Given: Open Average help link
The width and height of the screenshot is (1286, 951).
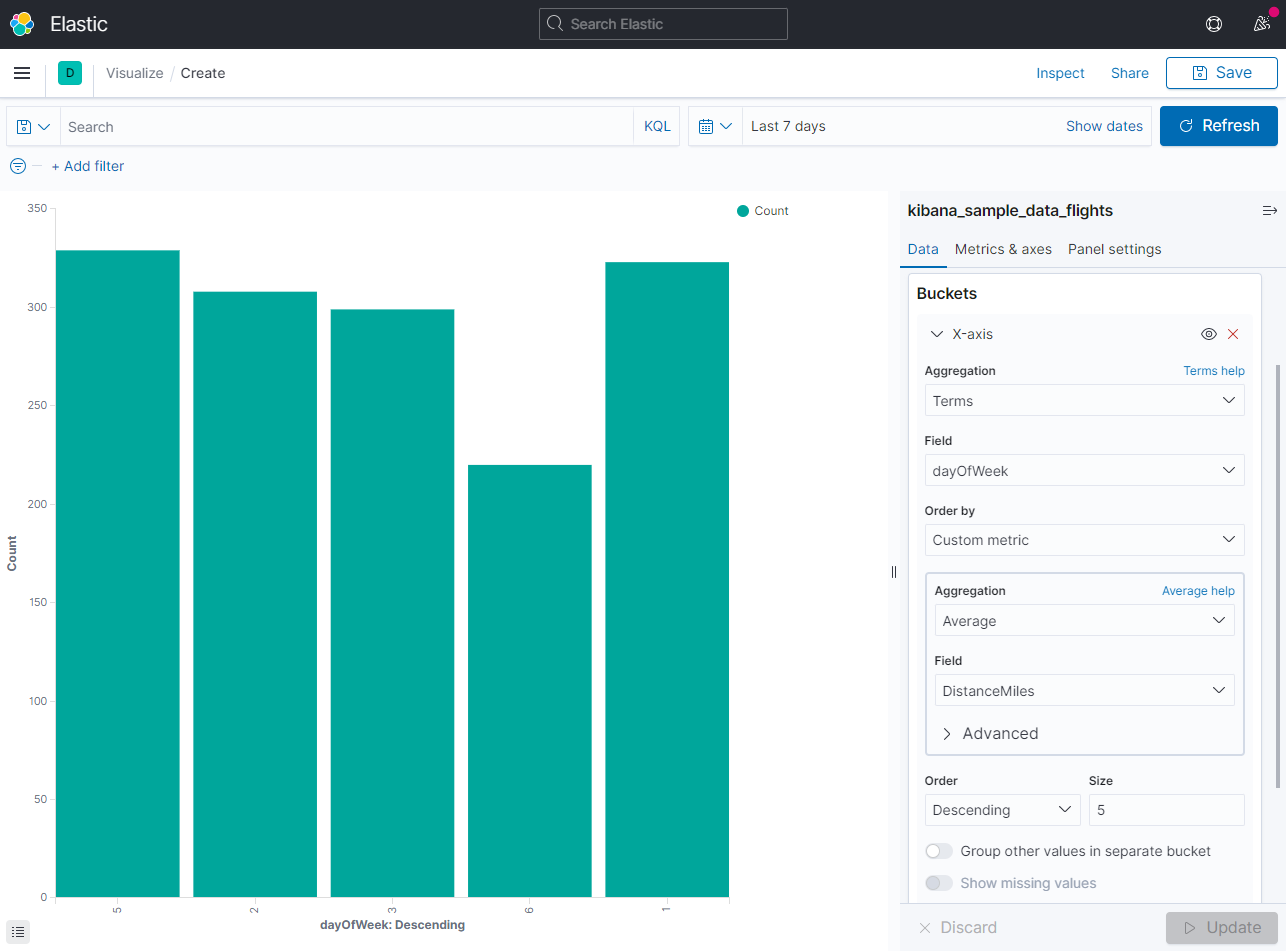Looking at the screenshot, I should point(1198,591).
